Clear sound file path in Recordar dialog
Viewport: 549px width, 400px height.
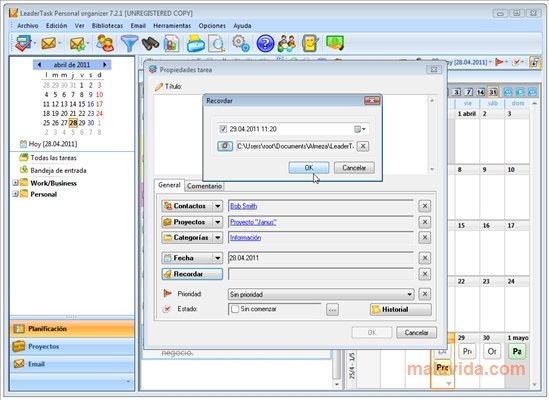[363, 146]
